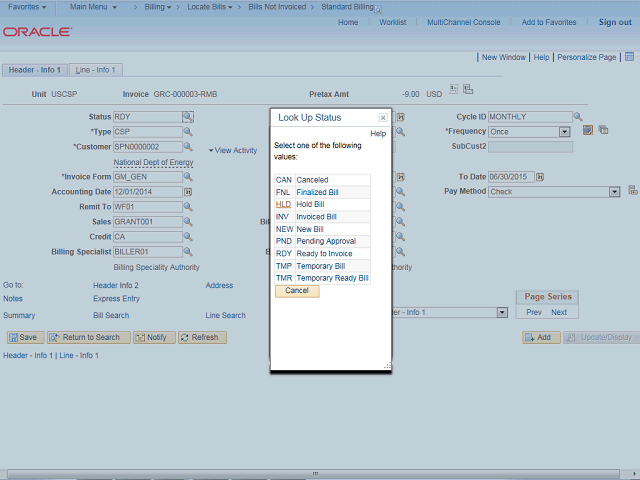The width and height of the screenshot is (640, 480).
Task: Open the Main Menu dropdown
Action: click(95, 7)
